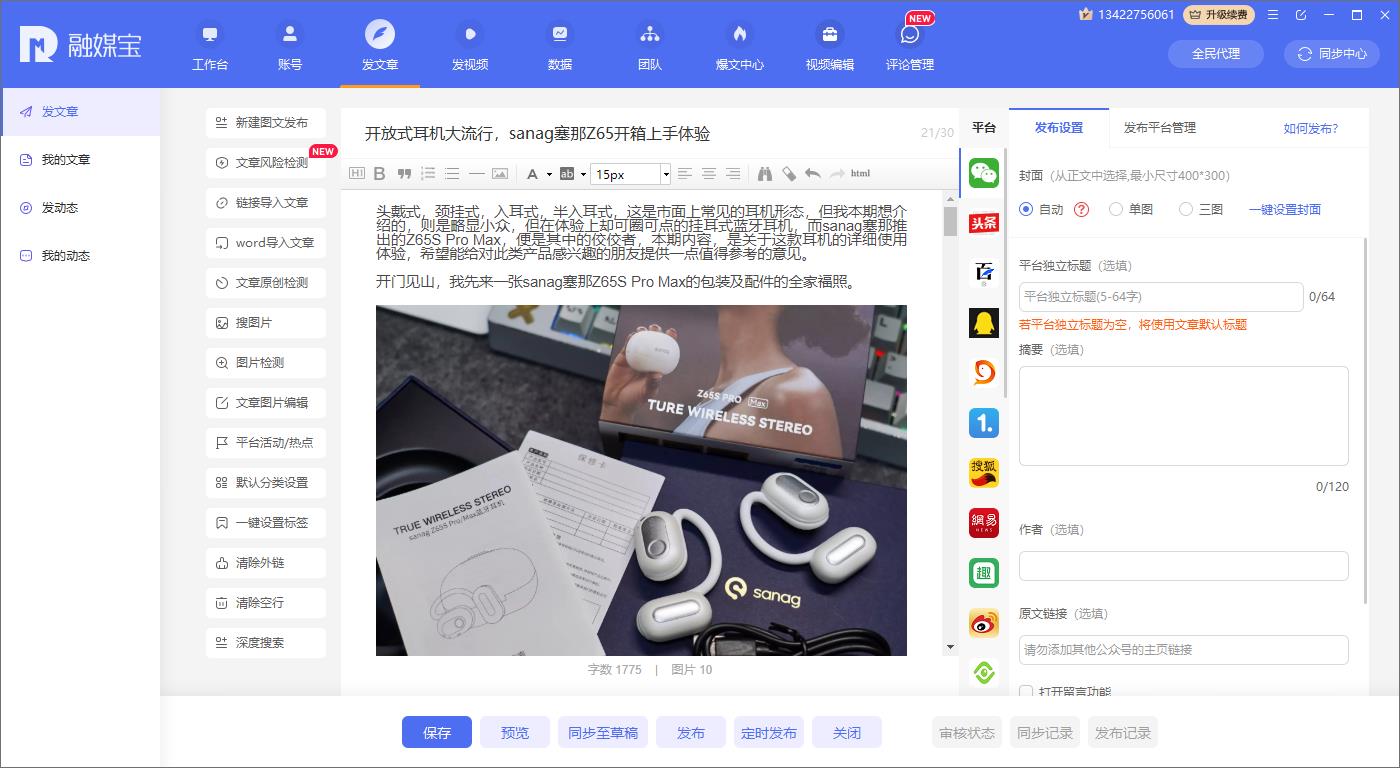The width and height of the screenshot is (1400, 768).
Task: Select the Toutiao (头条) platform icon
Action: tap(984, 222)
